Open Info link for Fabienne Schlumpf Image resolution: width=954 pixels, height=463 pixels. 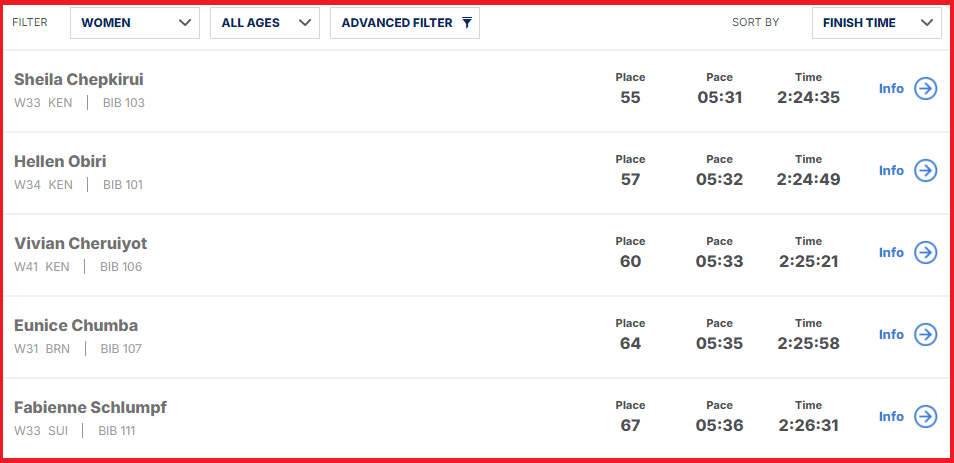(x=891, y=417)
